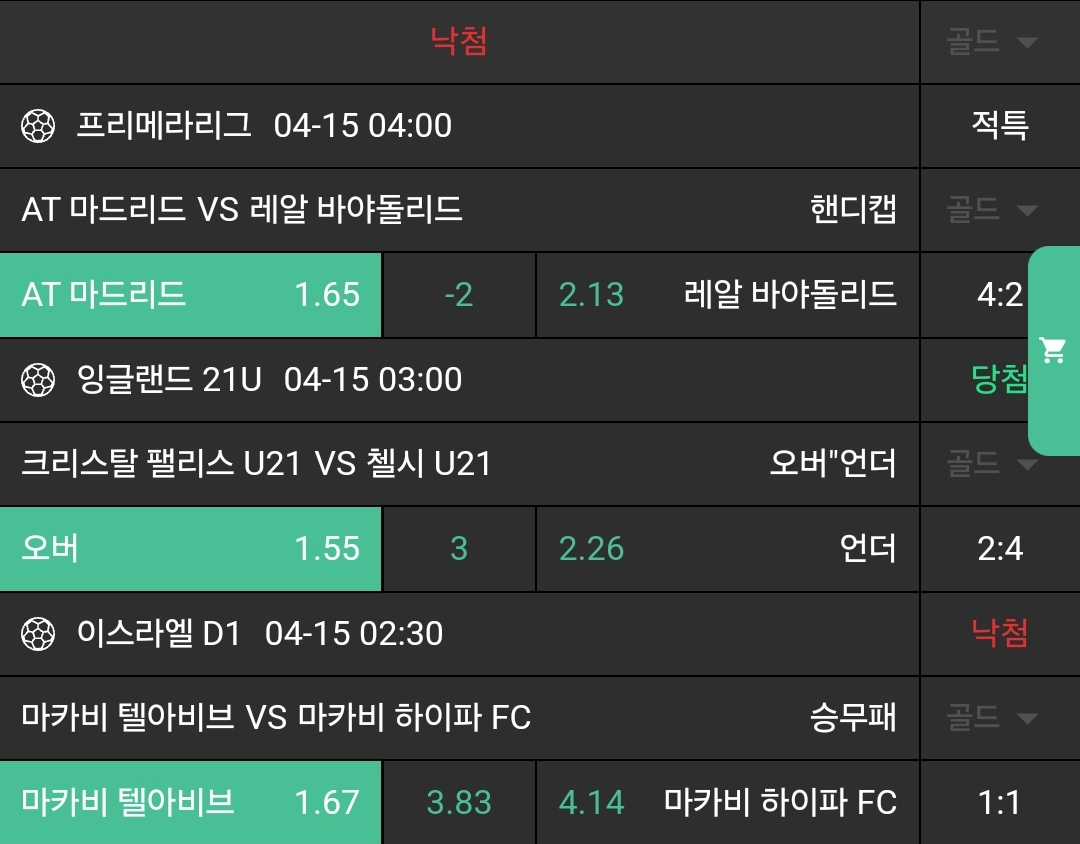Select the 오버 1.55 bet option
The width and height of the screenshot is (1080, 844).
click(x=190, y=549)
